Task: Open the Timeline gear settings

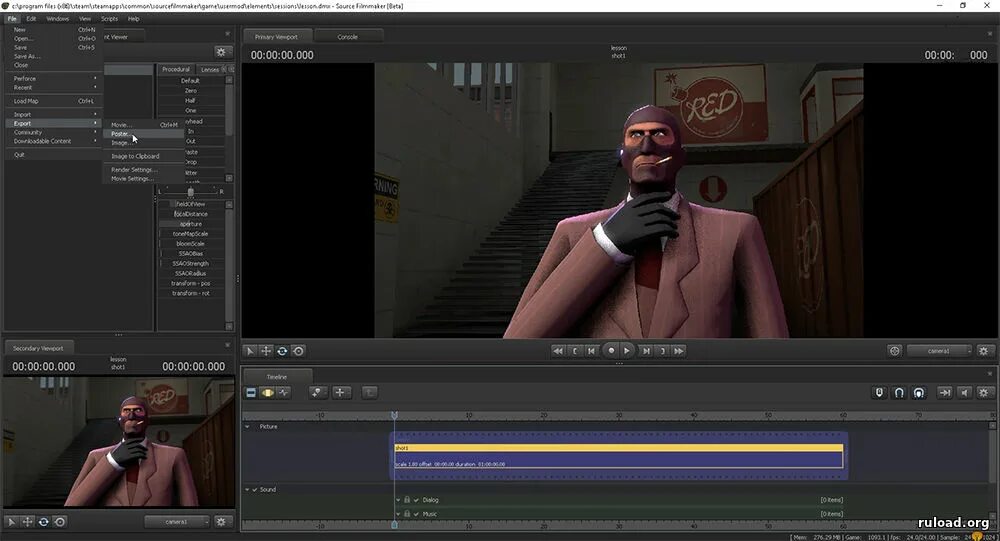Action: tap(983, 392)
